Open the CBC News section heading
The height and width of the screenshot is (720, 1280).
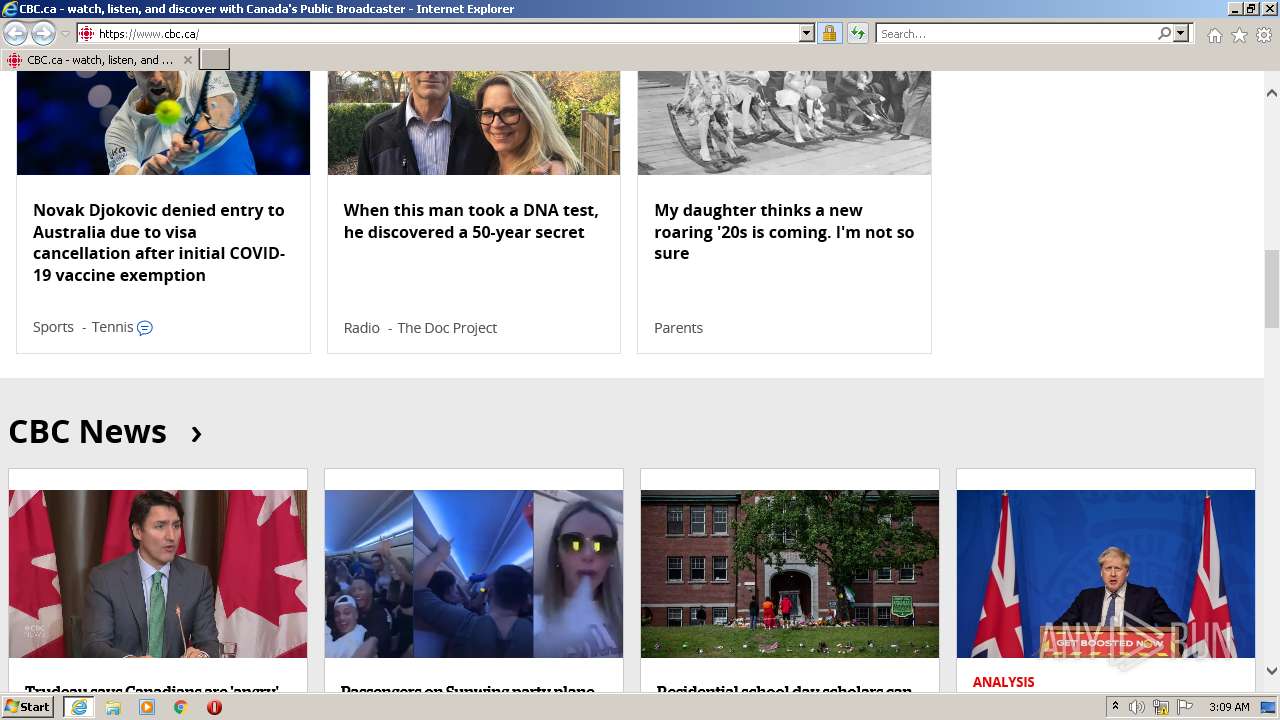[87, 431]
